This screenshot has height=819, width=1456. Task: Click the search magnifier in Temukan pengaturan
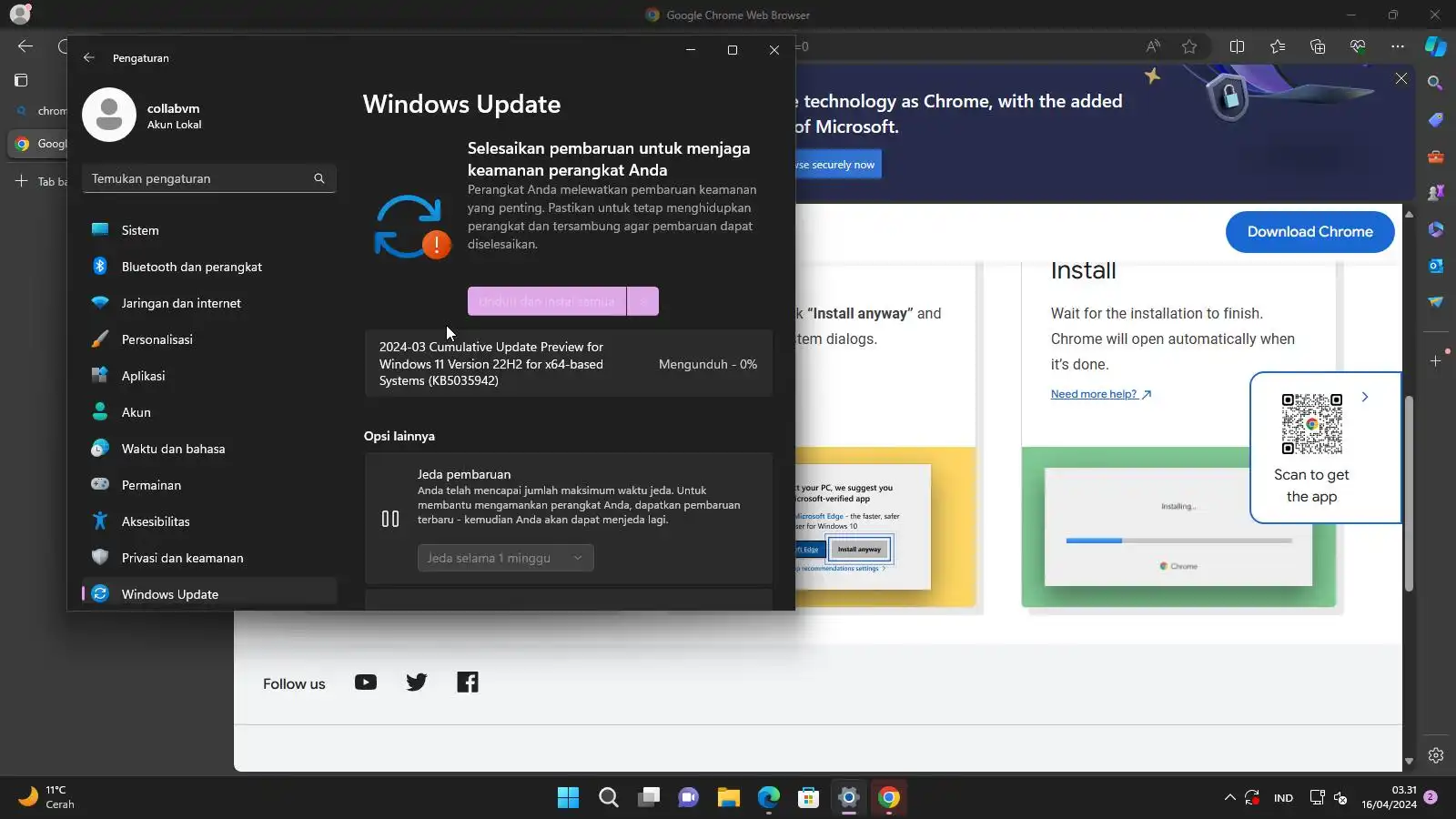pos(318,178)
